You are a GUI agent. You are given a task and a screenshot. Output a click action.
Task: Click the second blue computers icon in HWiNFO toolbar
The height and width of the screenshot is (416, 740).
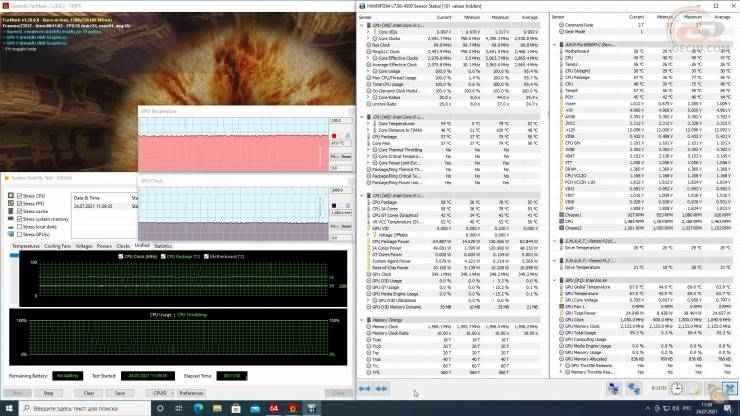click(633, 389)
